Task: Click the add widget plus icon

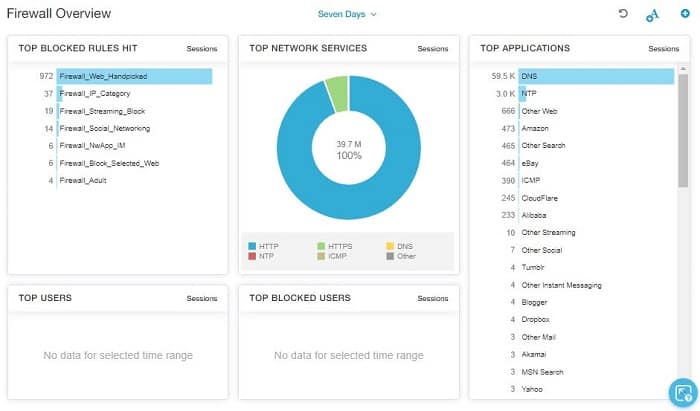Action: 685,13
